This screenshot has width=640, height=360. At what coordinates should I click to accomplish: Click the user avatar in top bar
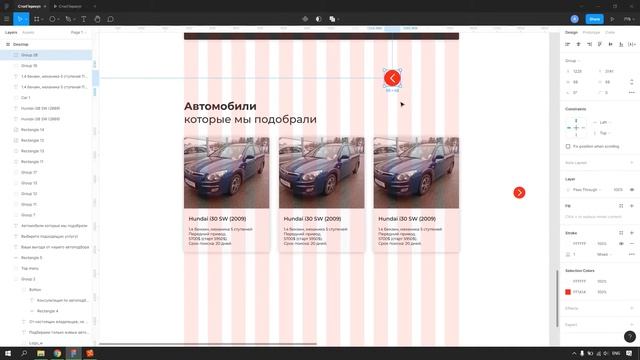(574, 19)
